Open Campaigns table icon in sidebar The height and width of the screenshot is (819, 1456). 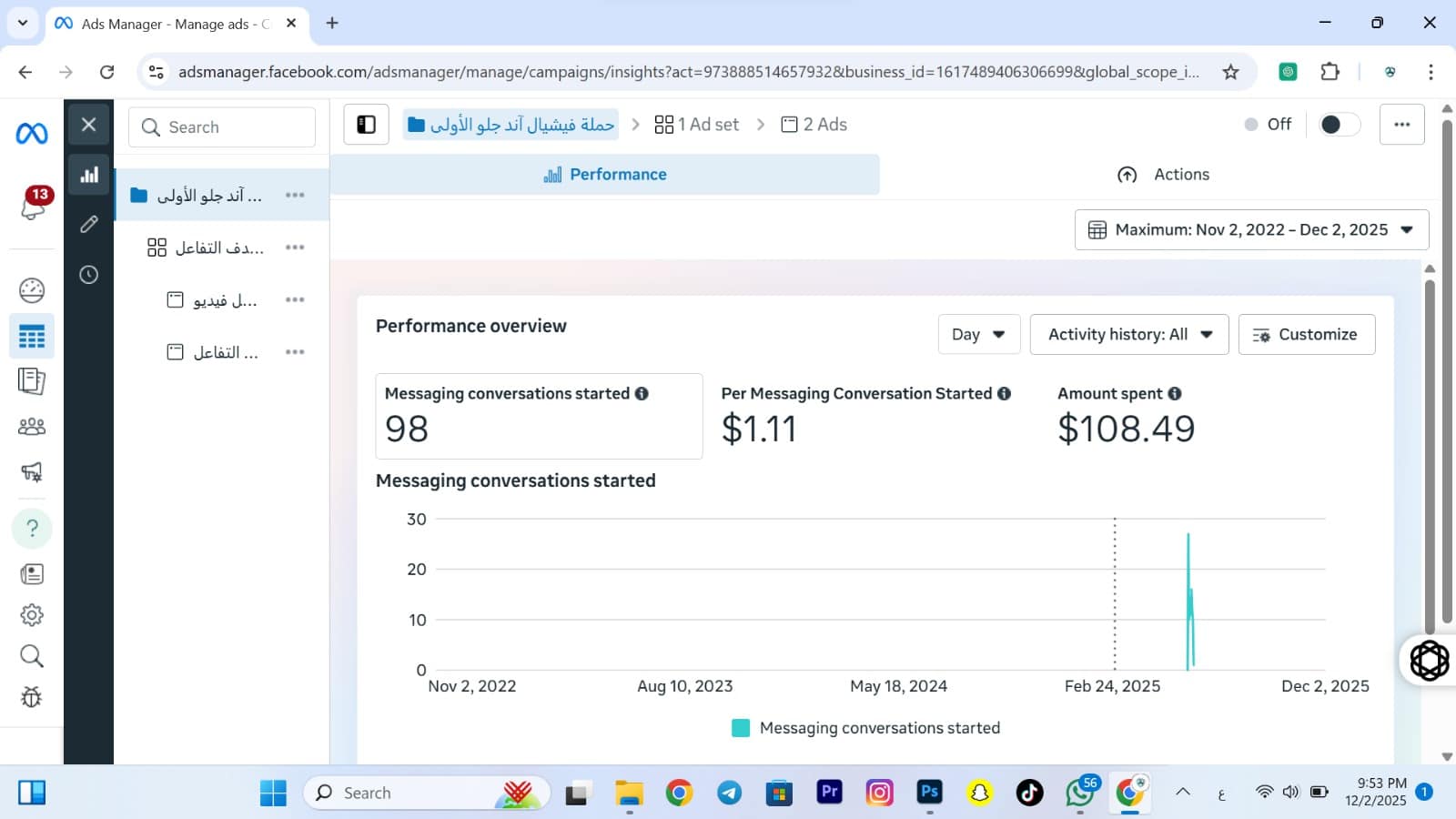coord(32,337)
